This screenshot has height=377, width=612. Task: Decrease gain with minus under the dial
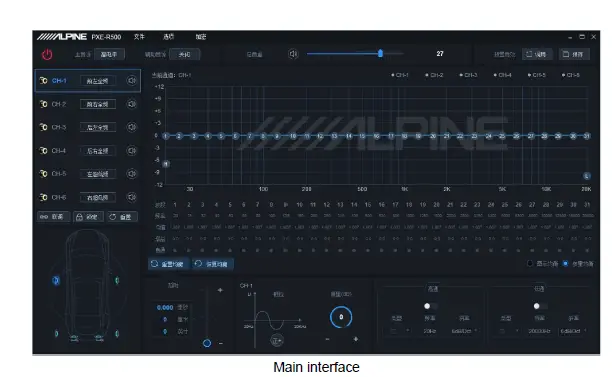click(x=327, y=339)
